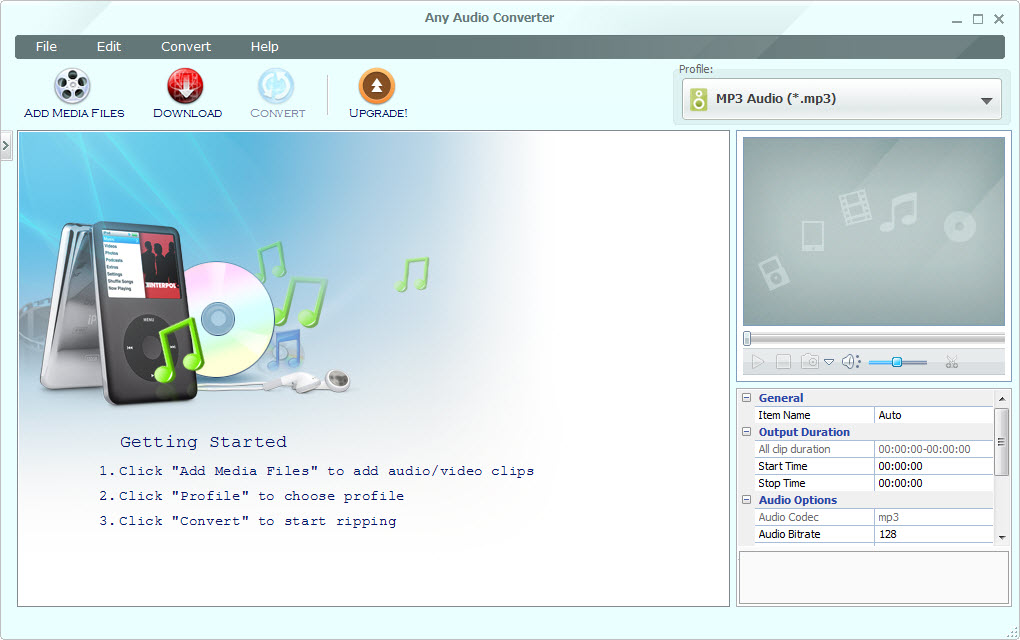Click the Add Media Files label
The width and height of the screenshot is (1020, 640).
coord(74,113)
